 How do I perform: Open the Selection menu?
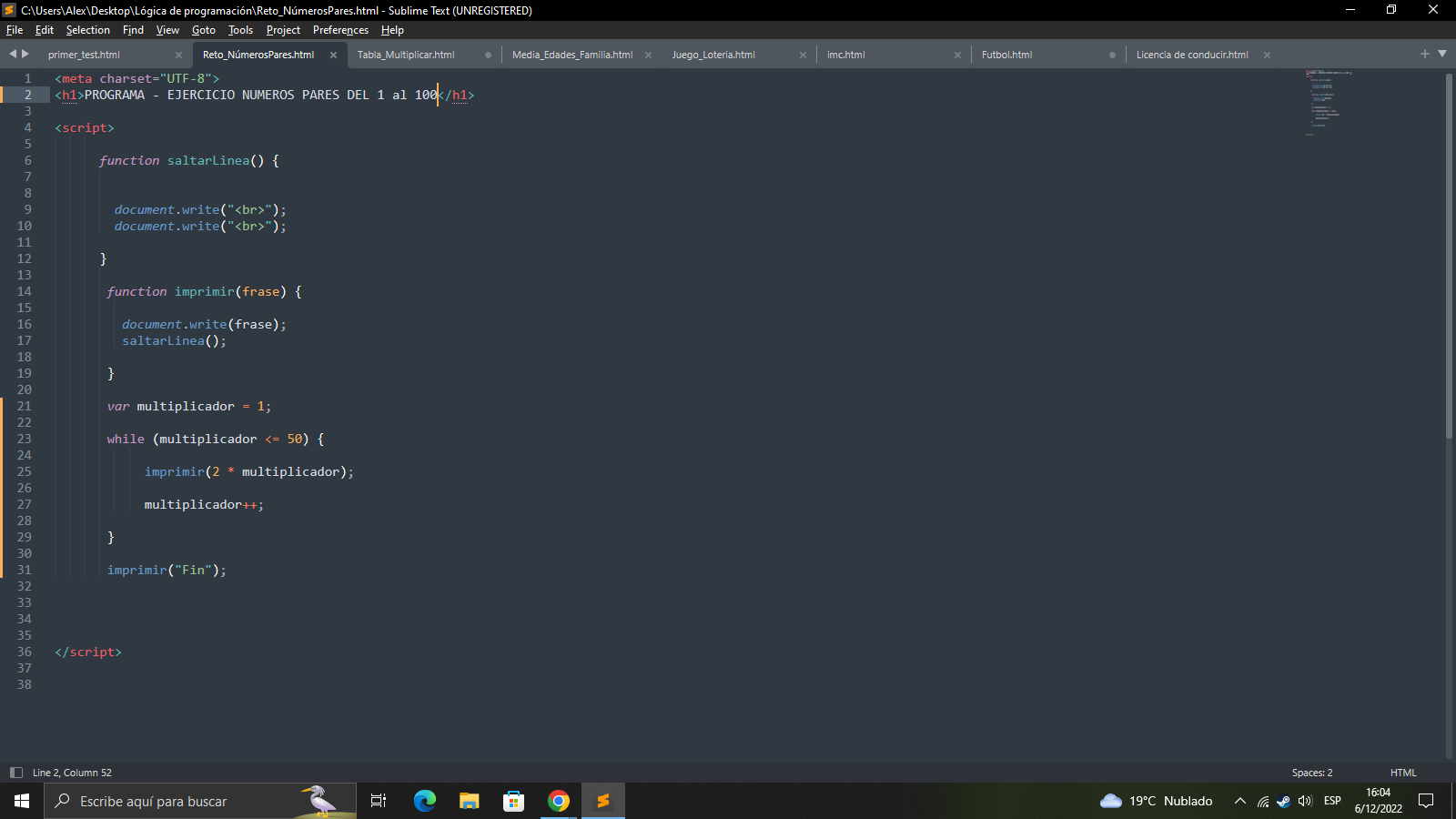pyautogui.click(x=87, y=30)
